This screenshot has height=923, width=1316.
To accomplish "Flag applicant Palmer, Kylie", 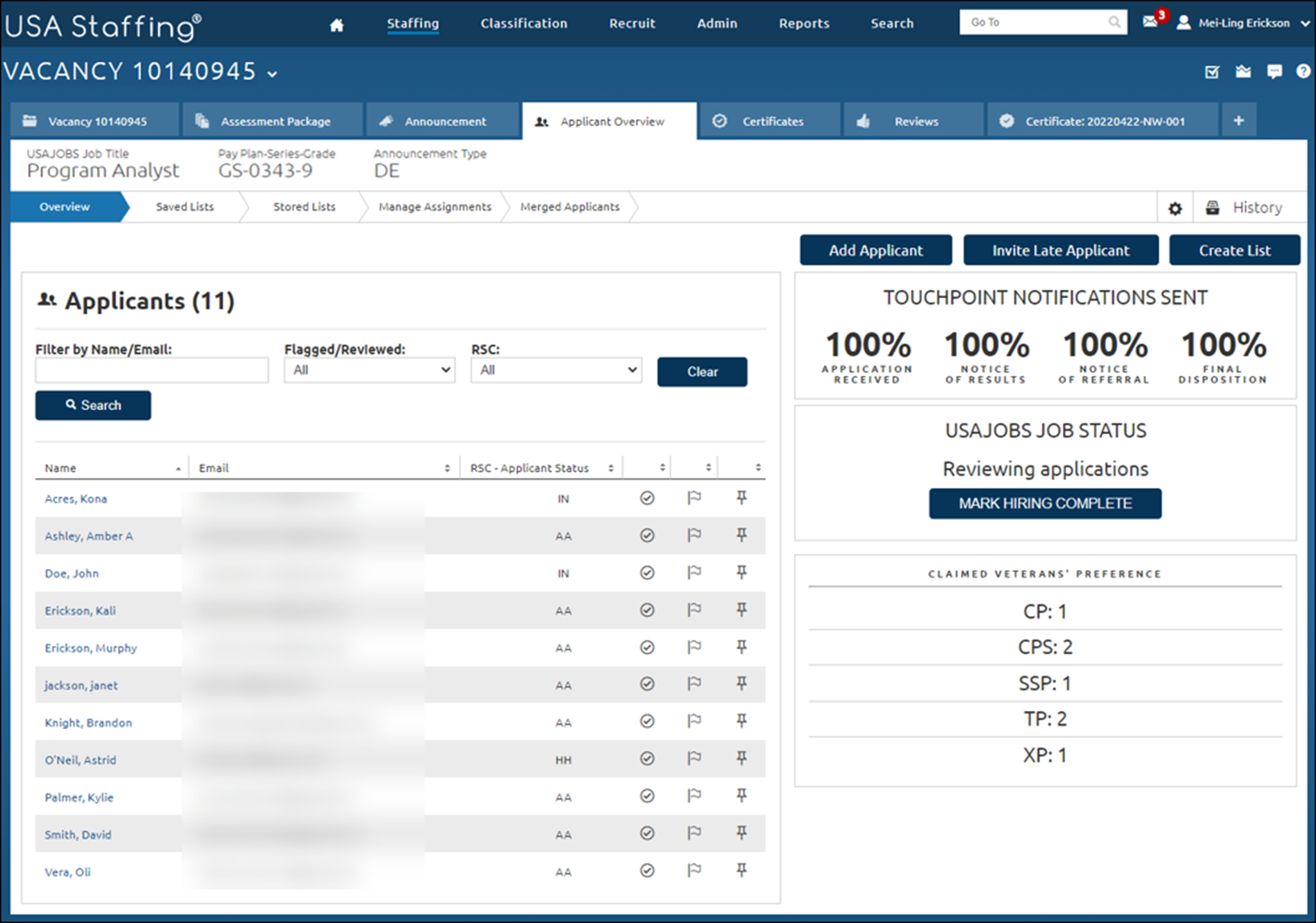I will coord(694,795).
